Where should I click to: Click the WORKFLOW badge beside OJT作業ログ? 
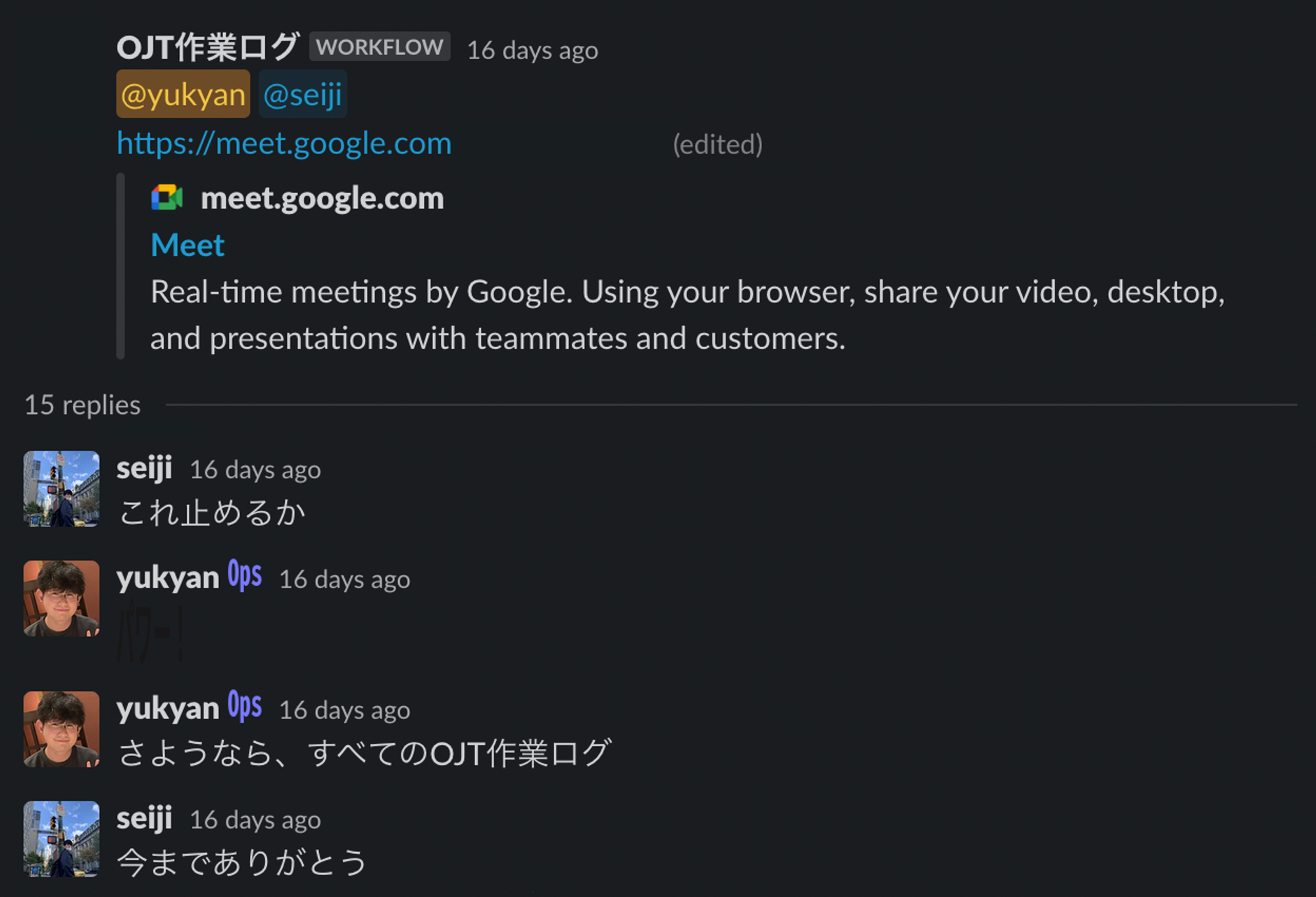click(x=379, y=46)
